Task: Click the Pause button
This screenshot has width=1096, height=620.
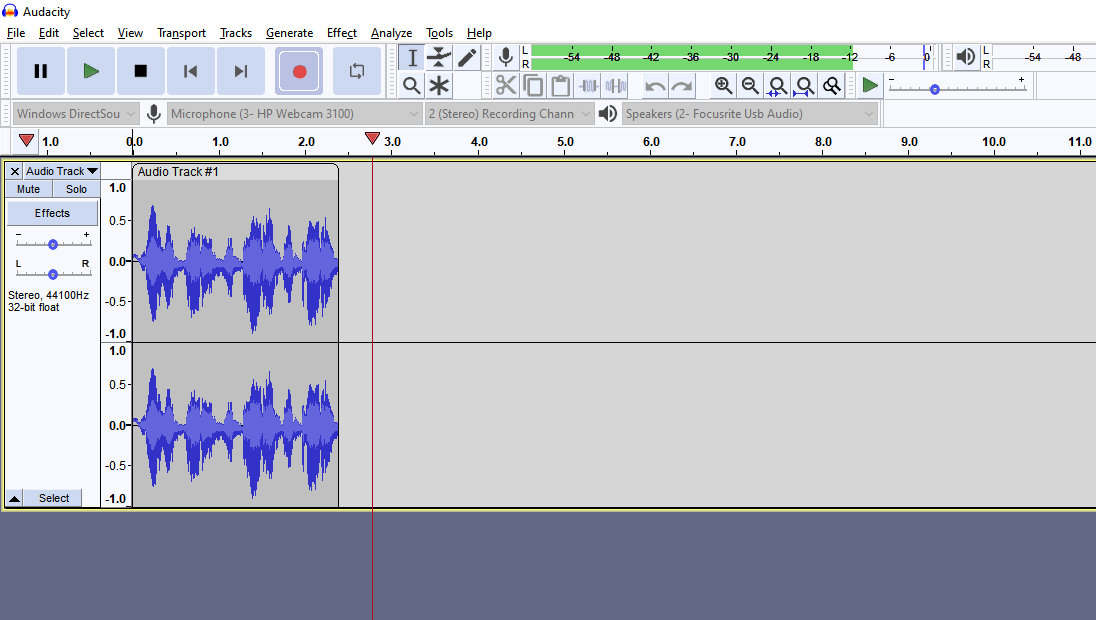Action: tap(41, 71)
